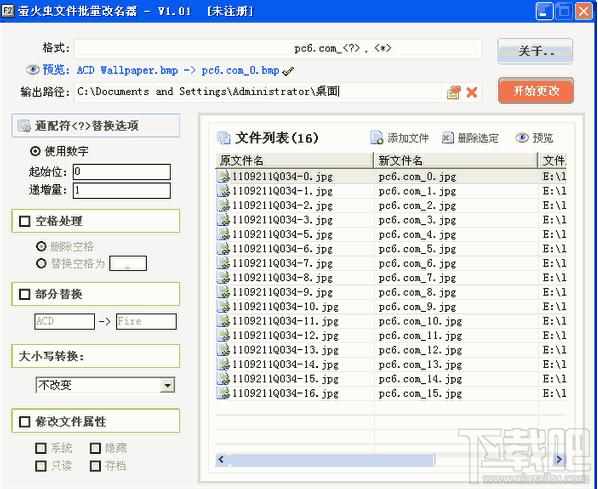
Task: Check the 部分替换 option
Action: pos(24,294)
